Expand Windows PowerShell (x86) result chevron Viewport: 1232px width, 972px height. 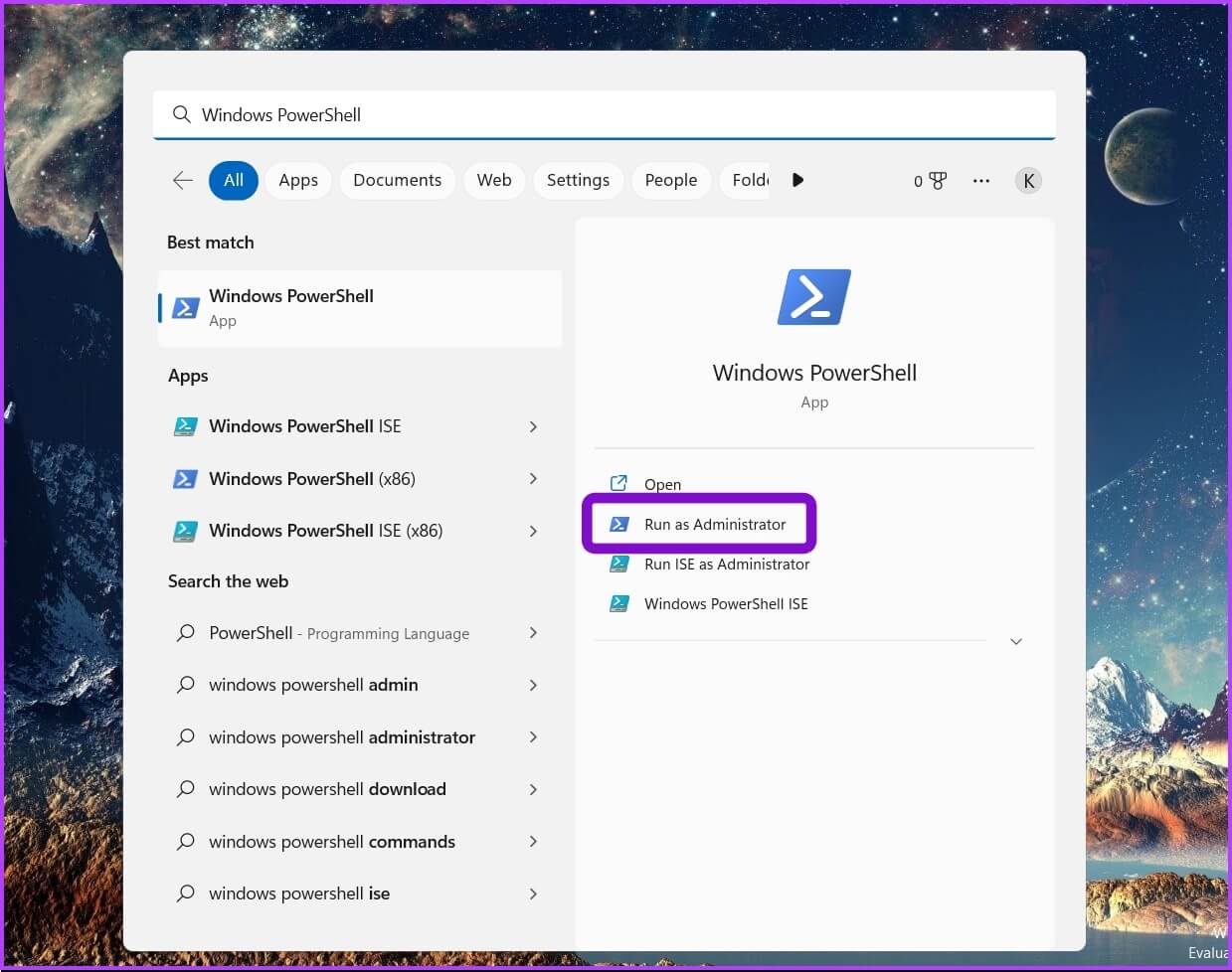pos(533,479)
